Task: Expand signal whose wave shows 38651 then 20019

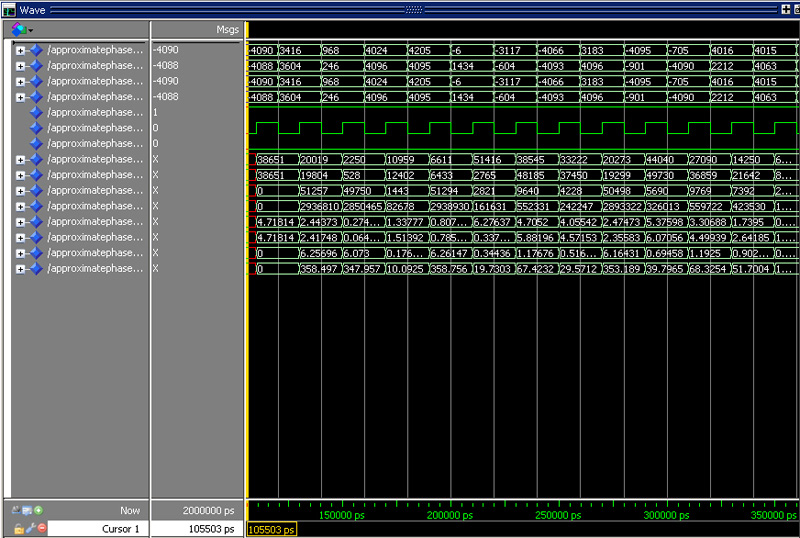Action: [x=20, y=159]
